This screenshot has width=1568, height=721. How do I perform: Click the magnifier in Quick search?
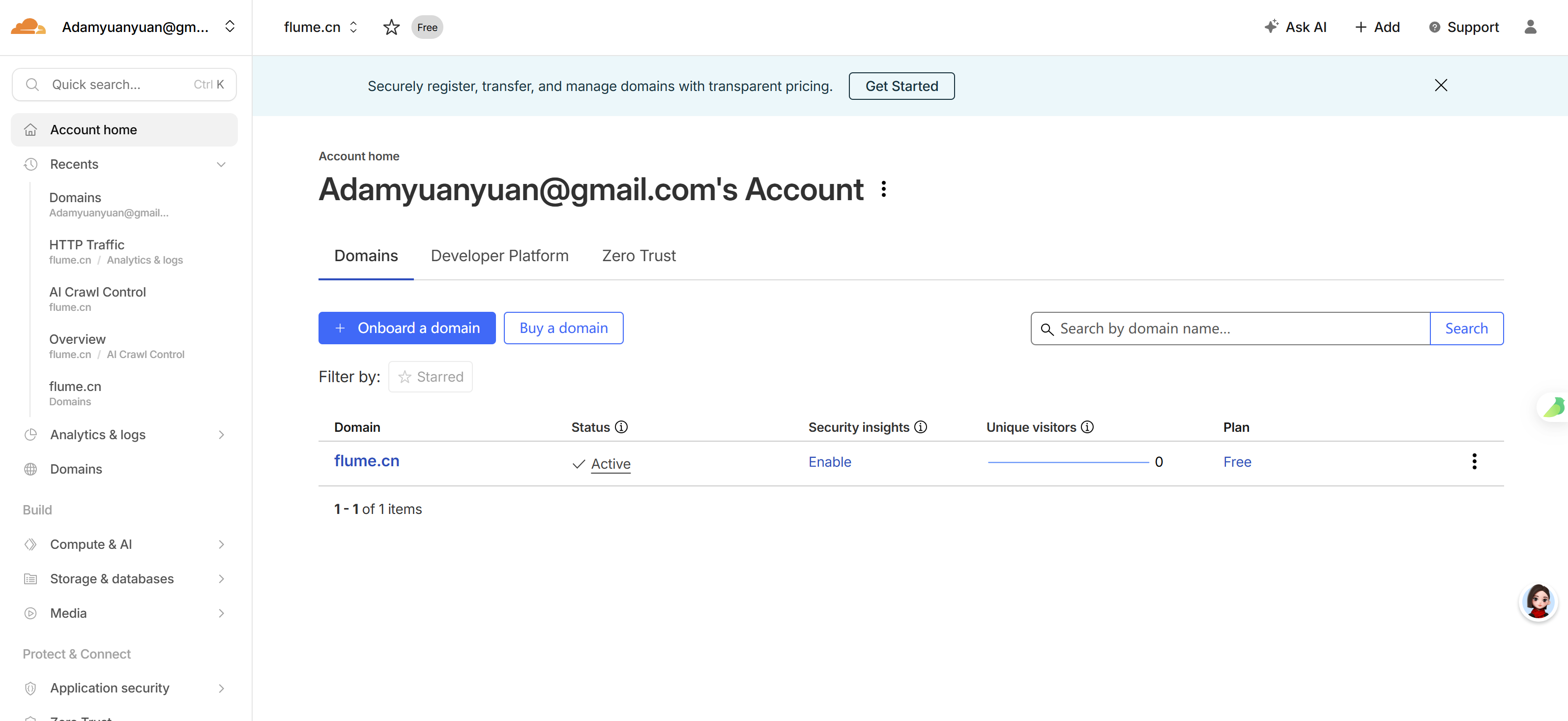(32, 85)
